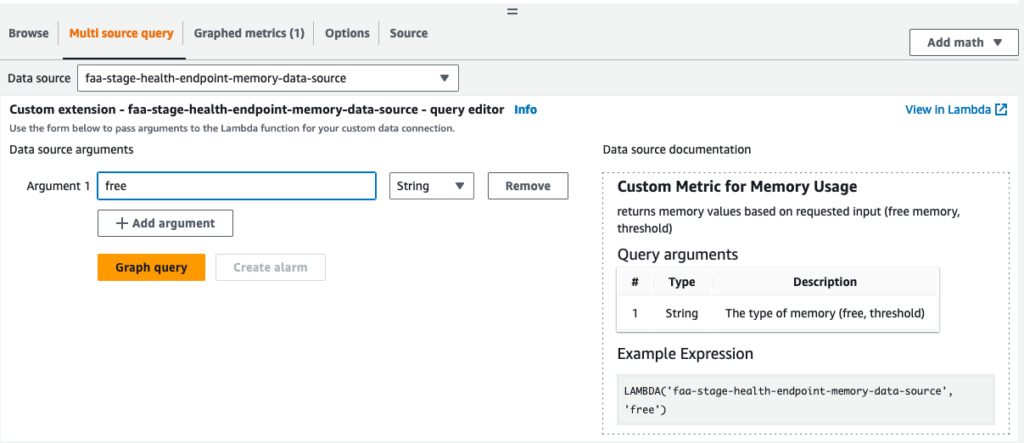Click the Data source arguments label
This screenshot has width=1024, height=443.
pyautogui.click(x=71, y=150)
